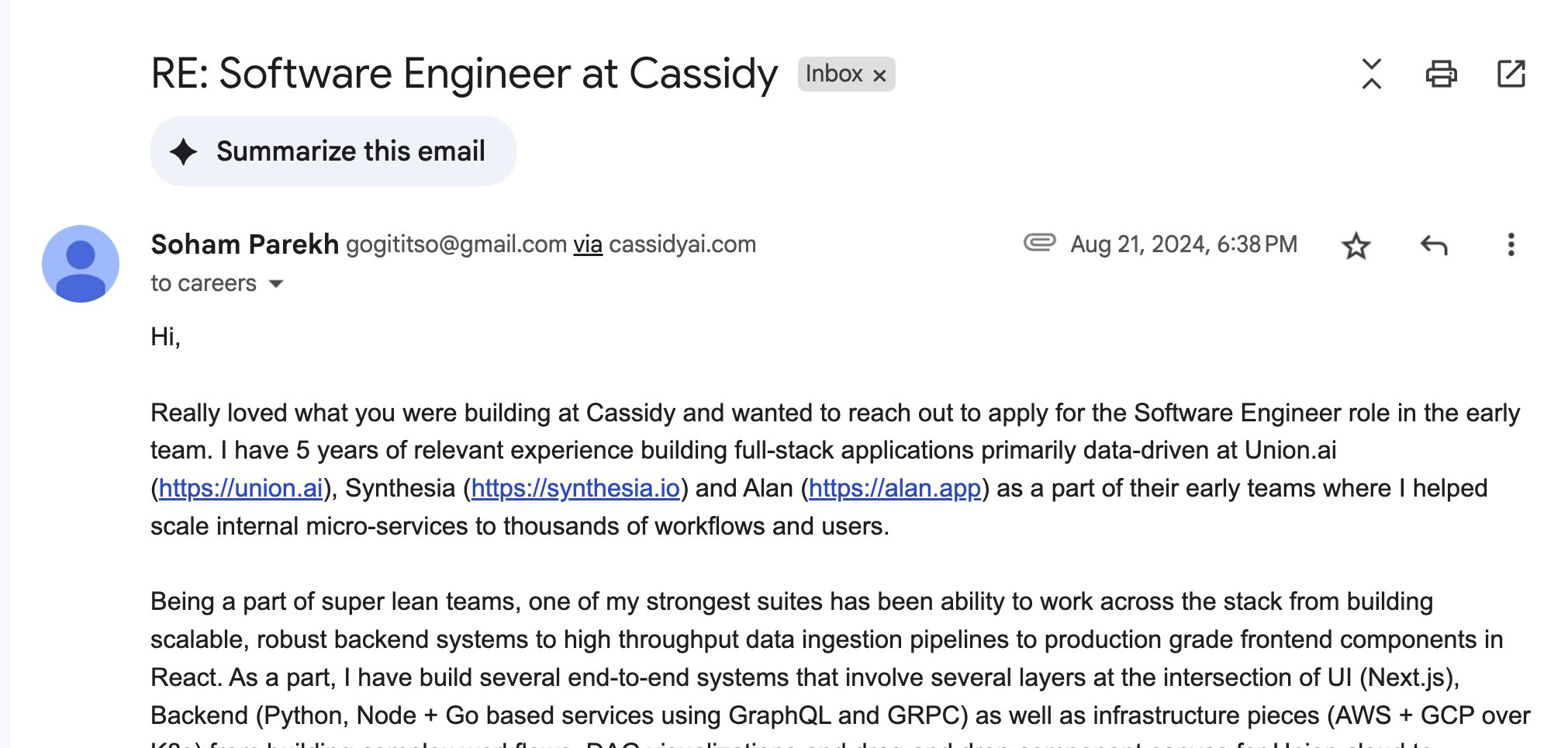Image resolution: width=1568 pixels, height=748 pixels.
Task: Click the Summarize this email button
Action: click(x=333, y=151)
